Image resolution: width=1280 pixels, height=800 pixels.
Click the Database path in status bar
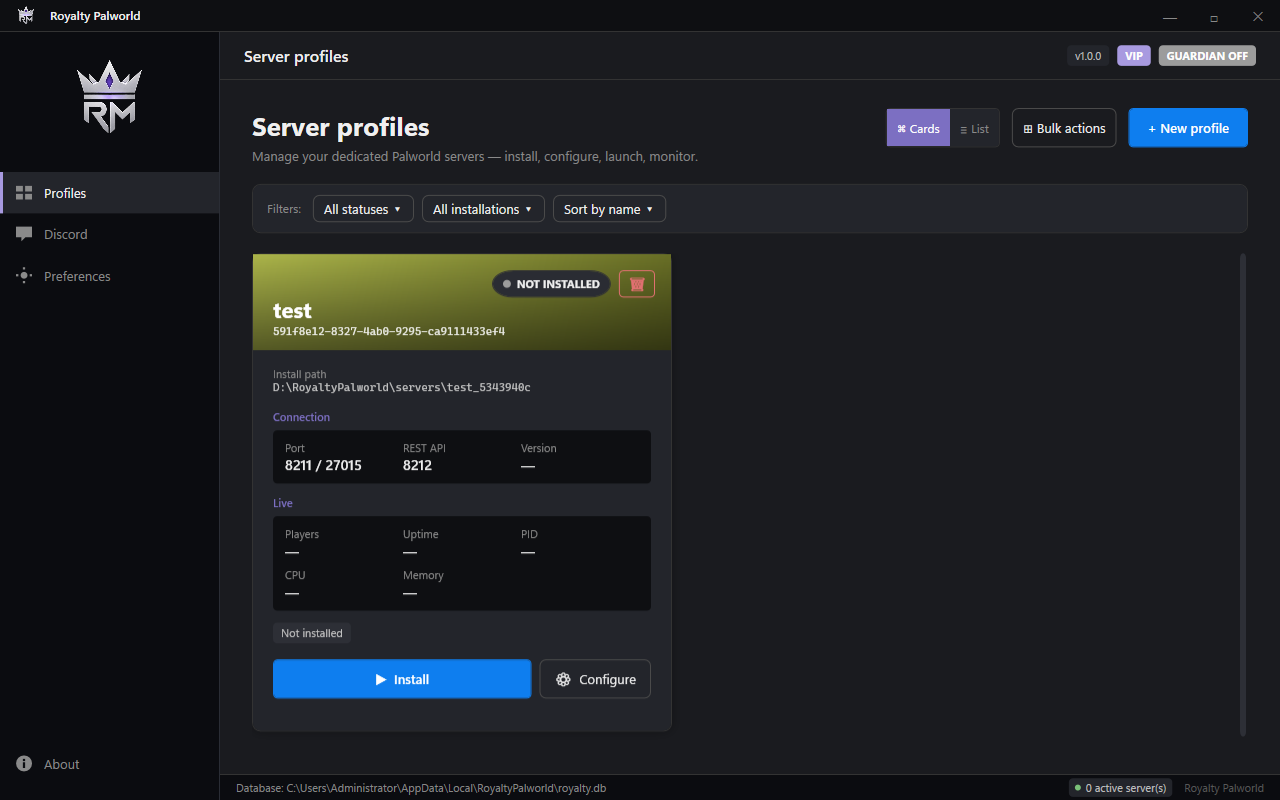pos(421,788)
